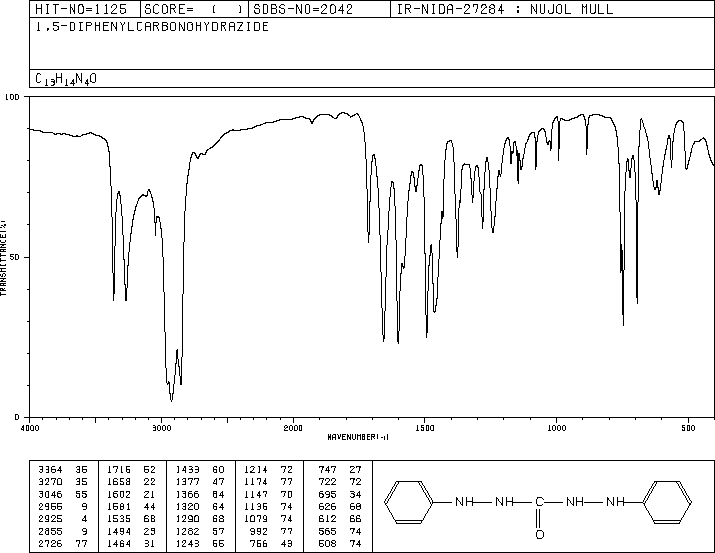Click the NH next to left phenyl ring
This screenshot has height=553, width=715.
coord(464,502)
